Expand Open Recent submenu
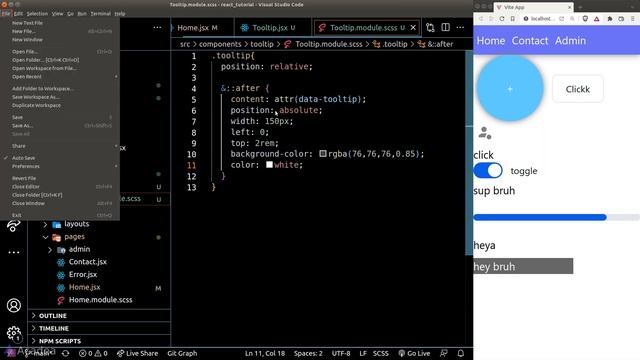Screen dimensions: 640x360 click(x=60, y=77)
